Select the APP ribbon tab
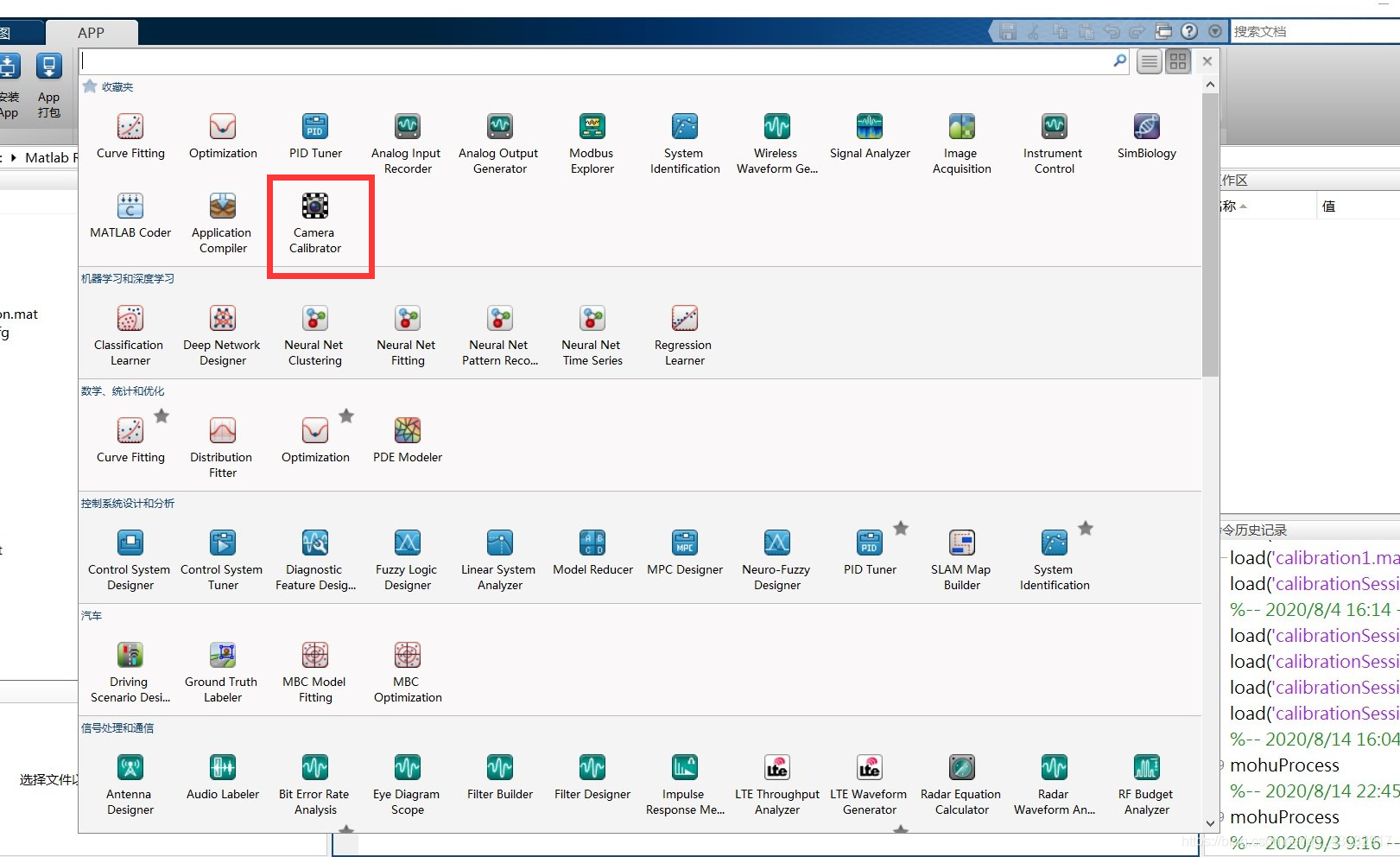 (x=92, y=33)
